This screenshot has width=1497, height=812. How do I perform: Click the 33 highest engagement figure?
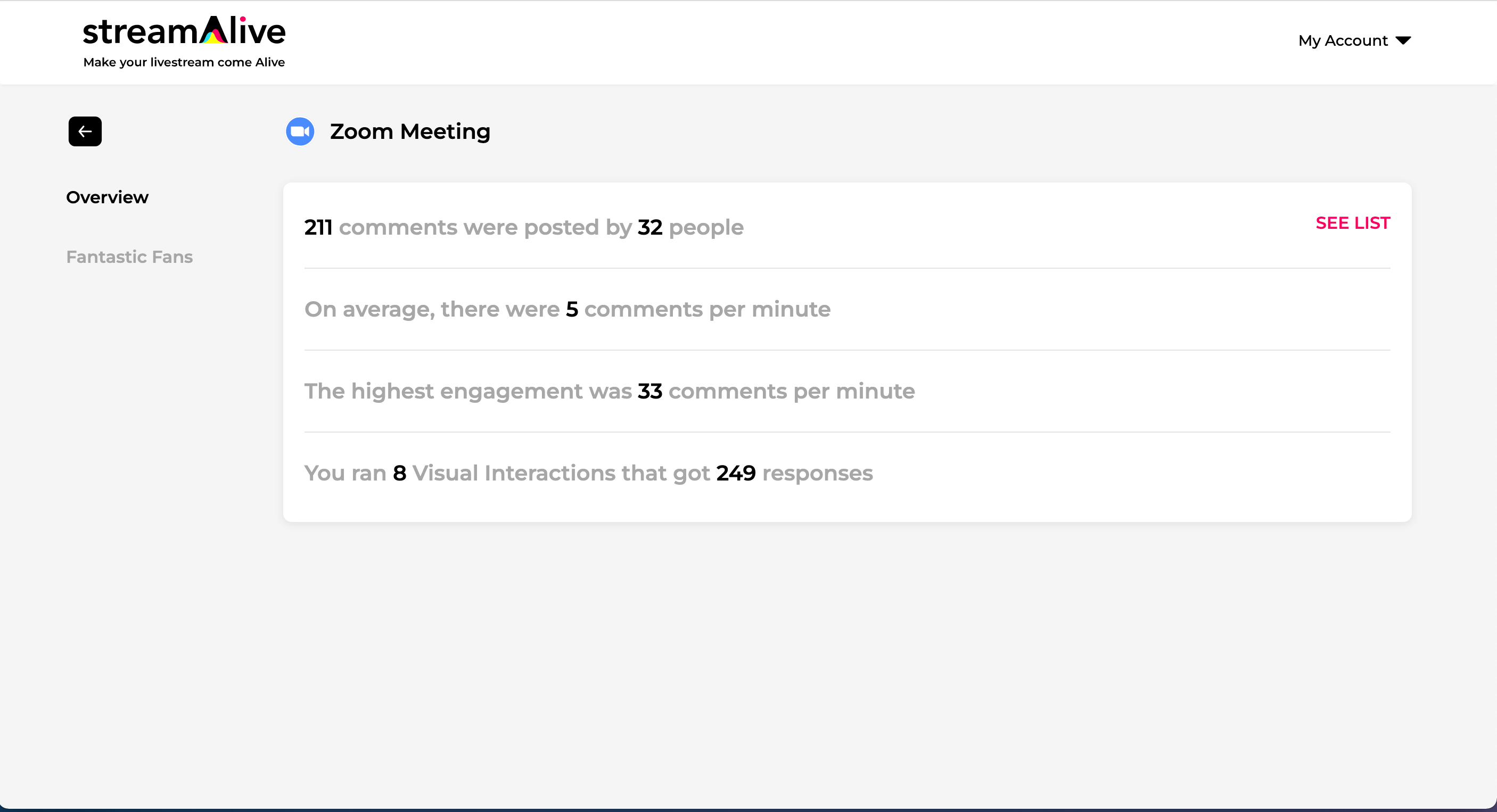649,391
